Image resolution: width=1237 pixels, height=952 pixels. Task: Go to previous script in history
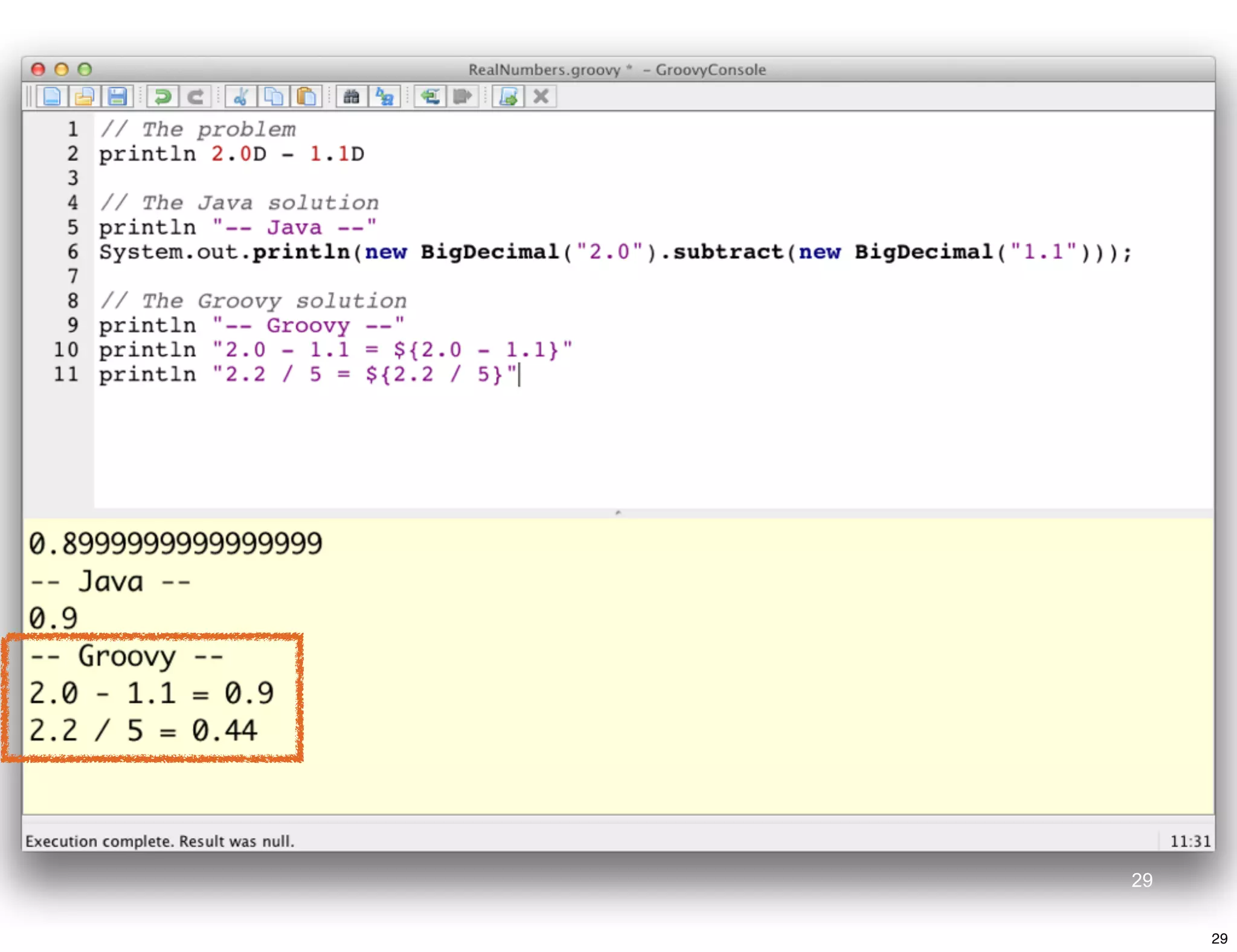pos(430,97)
